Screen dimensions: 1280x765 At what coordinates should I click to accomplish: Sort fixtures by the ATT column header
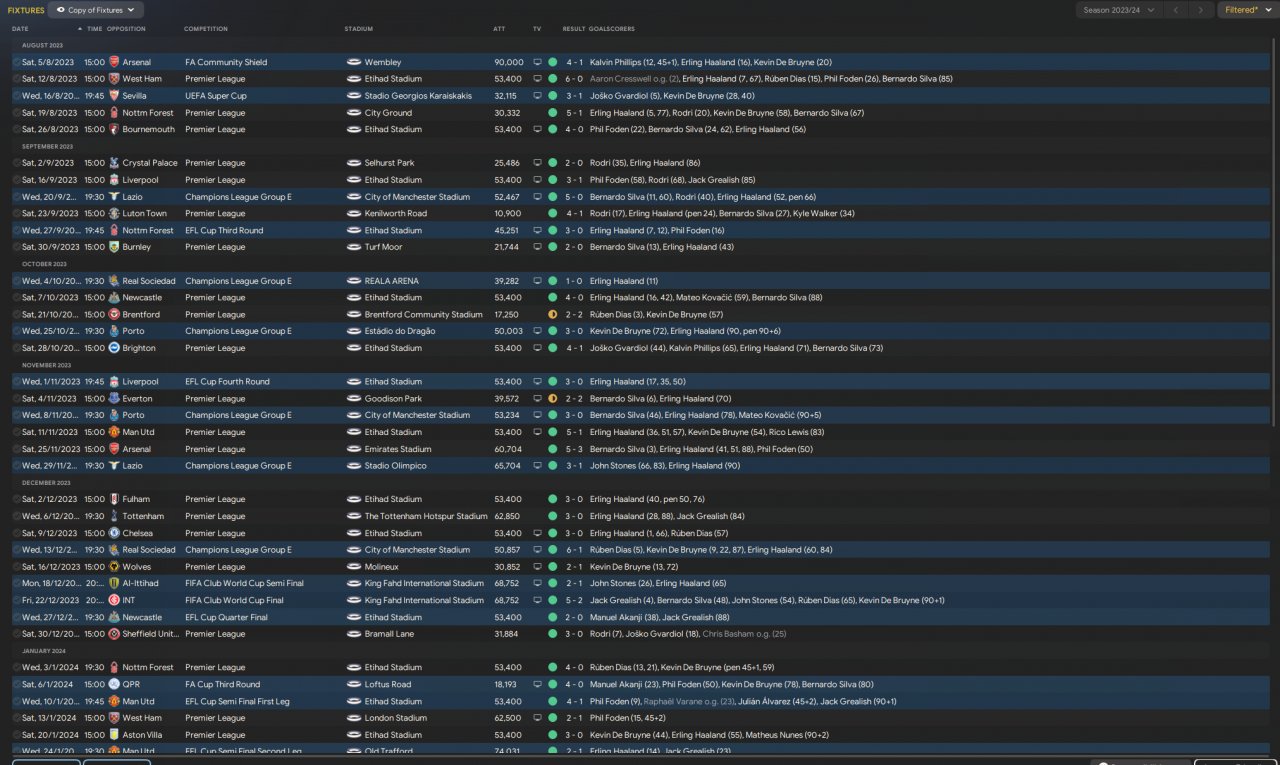(499, 29)
